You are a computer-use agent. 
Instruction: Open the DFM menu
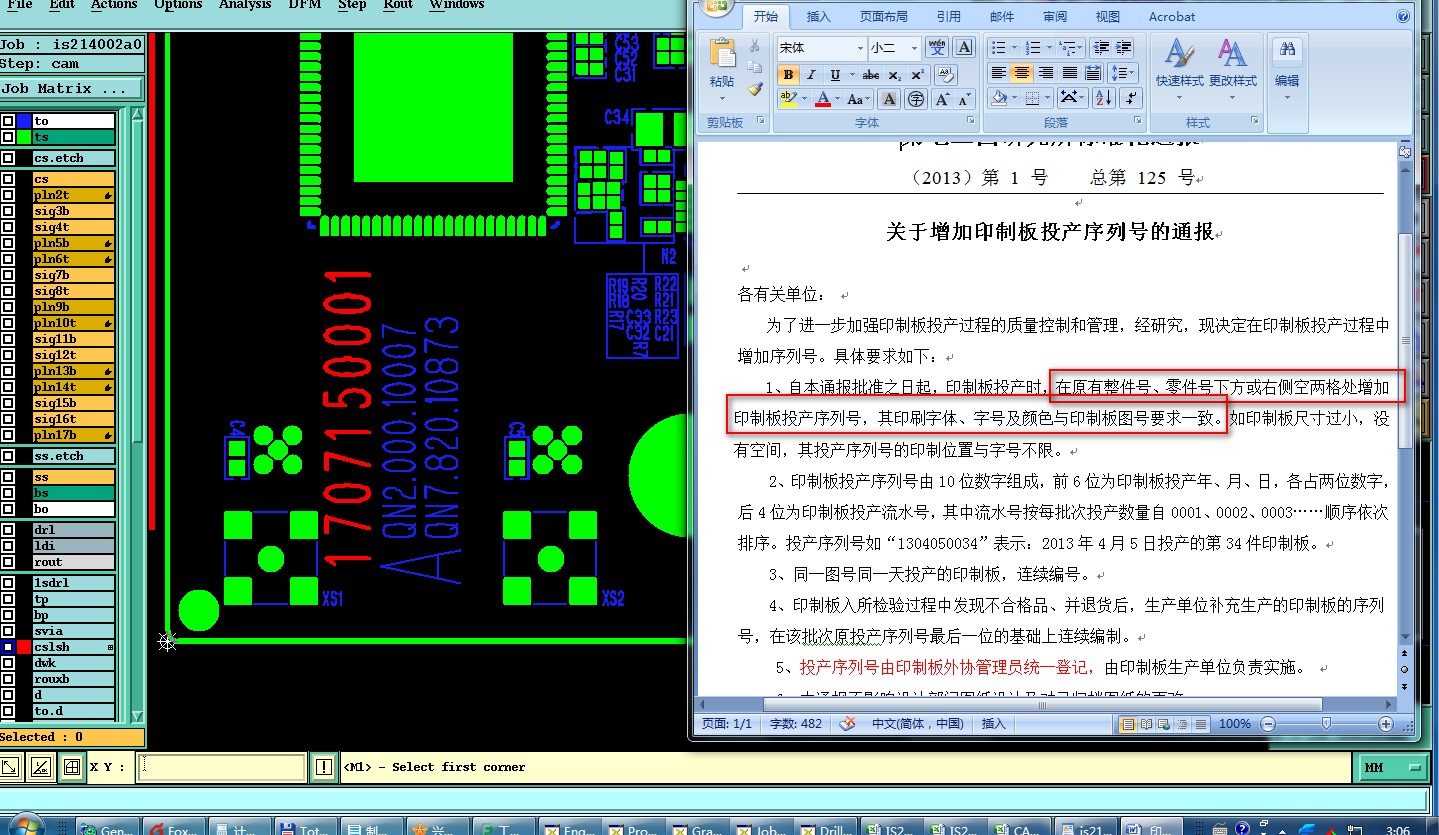[x=304, y=5]
